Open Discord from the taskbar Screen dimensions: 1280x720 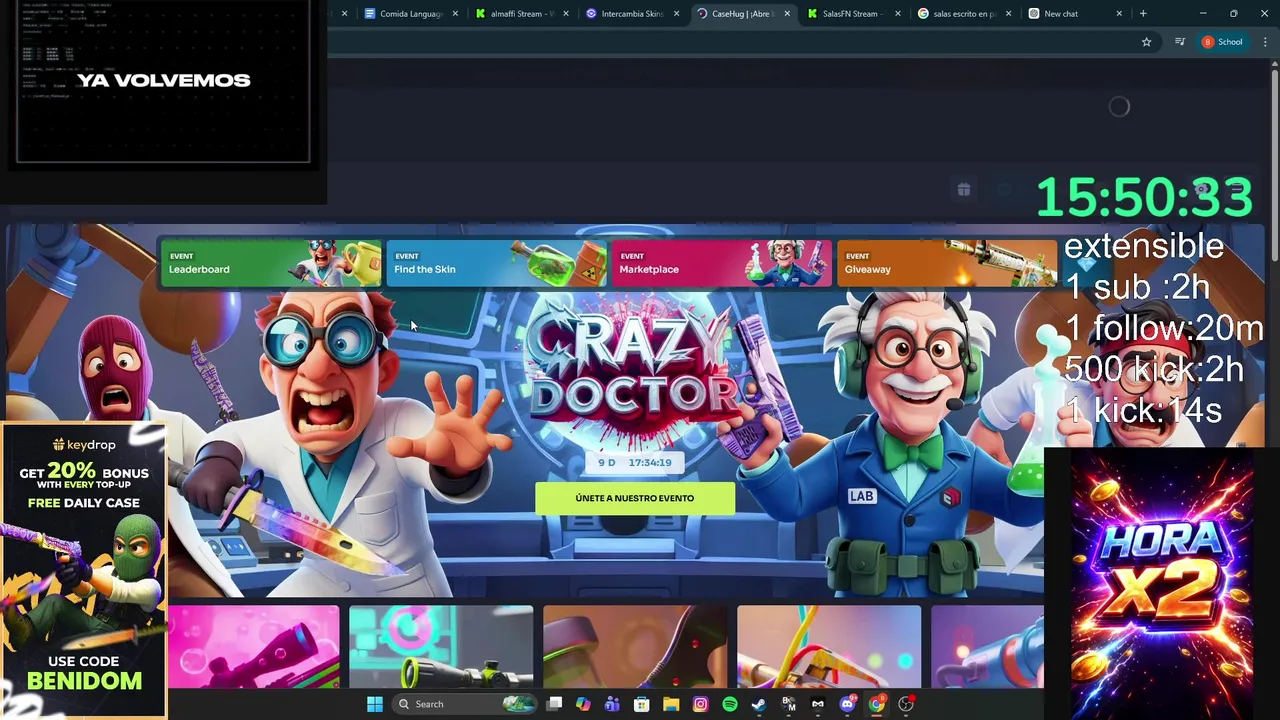coord(847,704)
